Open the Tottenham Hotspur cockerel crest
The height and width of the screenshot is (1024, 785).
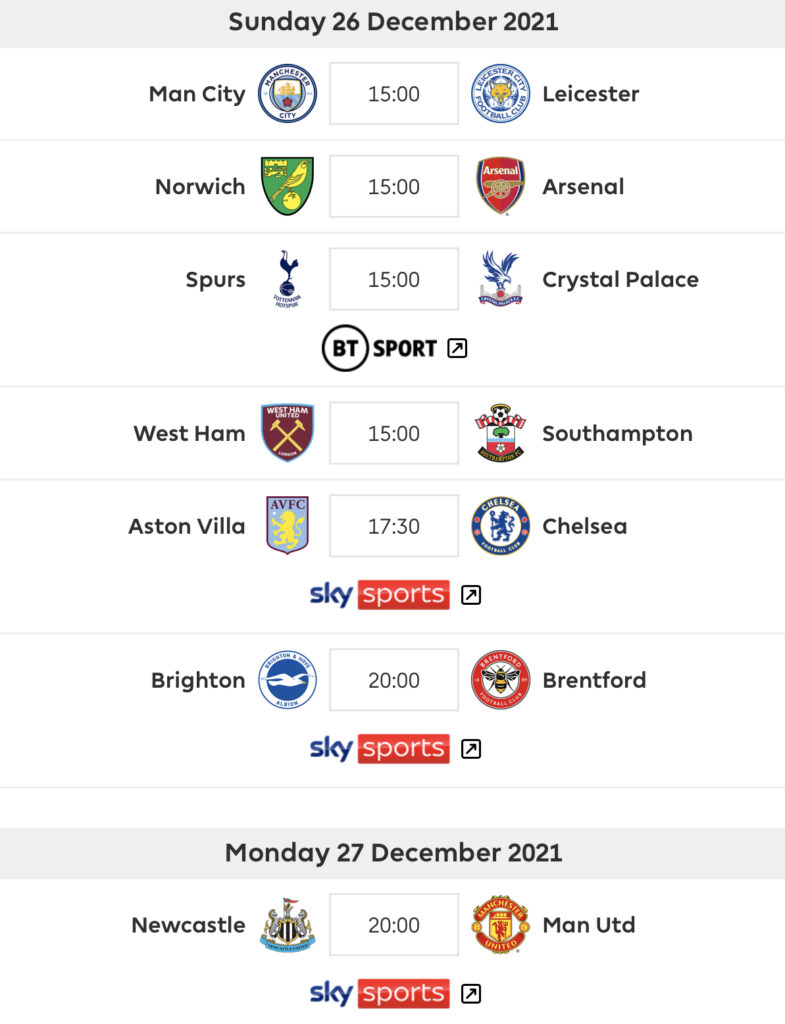tap(287, 279)
